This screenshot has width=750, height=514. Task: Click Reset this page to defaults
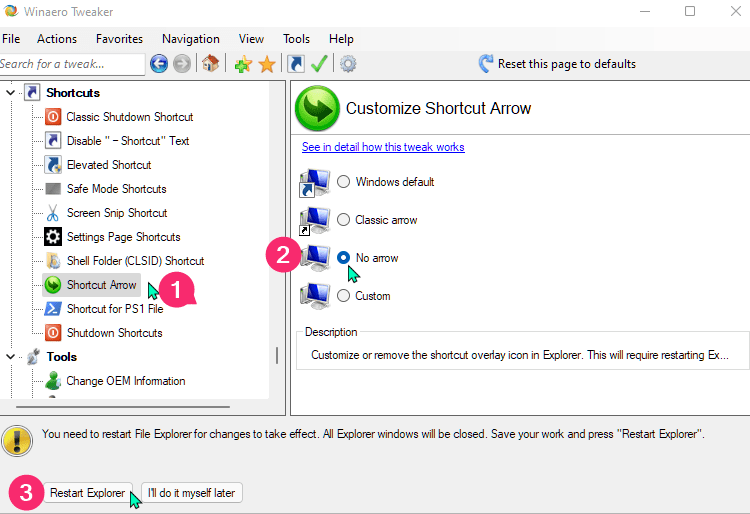[x=567, y=64]
